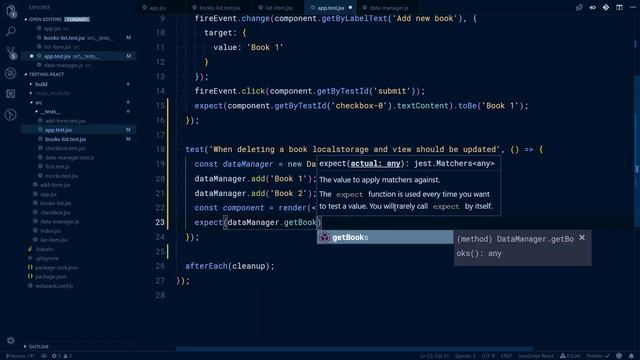
Task: Switch to the app.jsx editor tab
Action: [157, 8]
